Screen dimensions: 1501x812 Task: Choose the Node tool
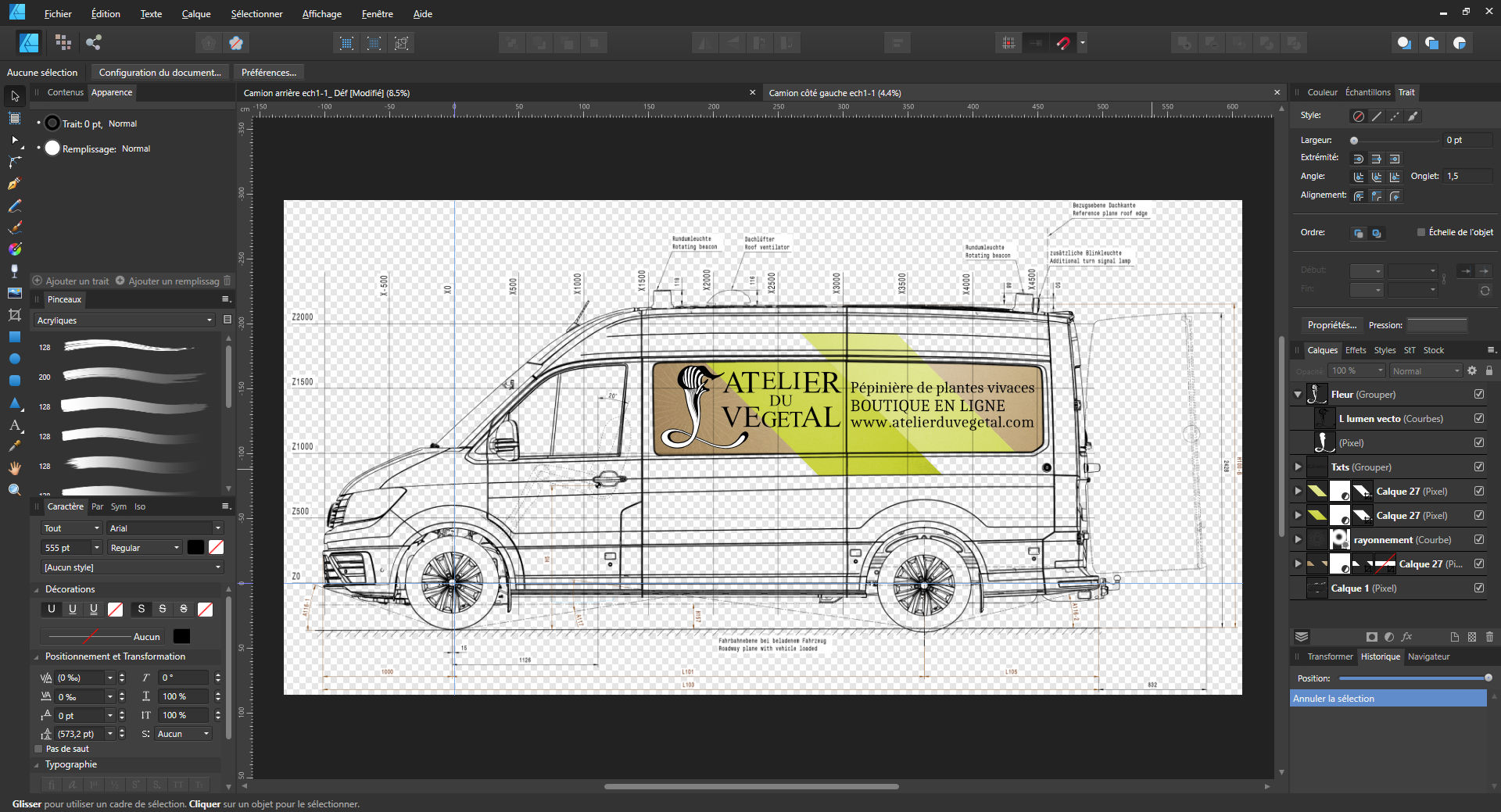[x=15, y=140]
